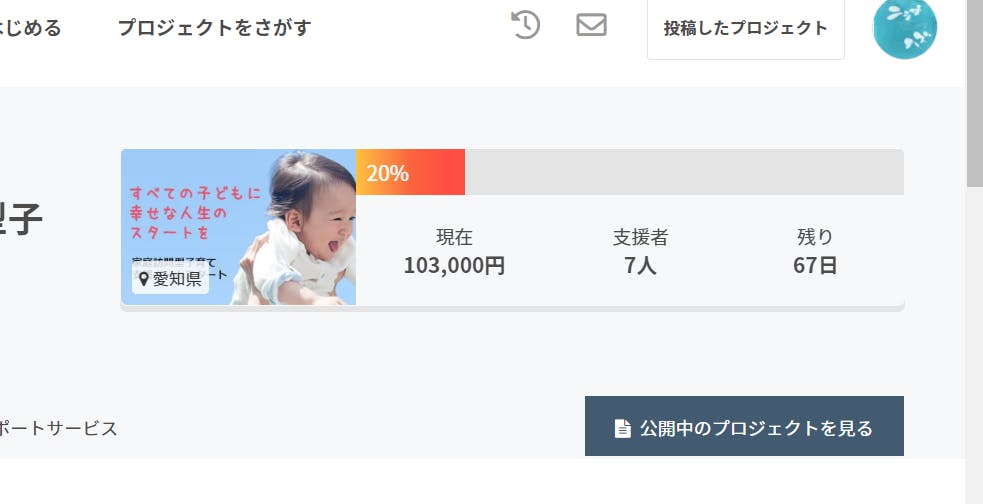Open the browsing history clock icon
Viewport: 983px width, 504px height.
(525, 25)
